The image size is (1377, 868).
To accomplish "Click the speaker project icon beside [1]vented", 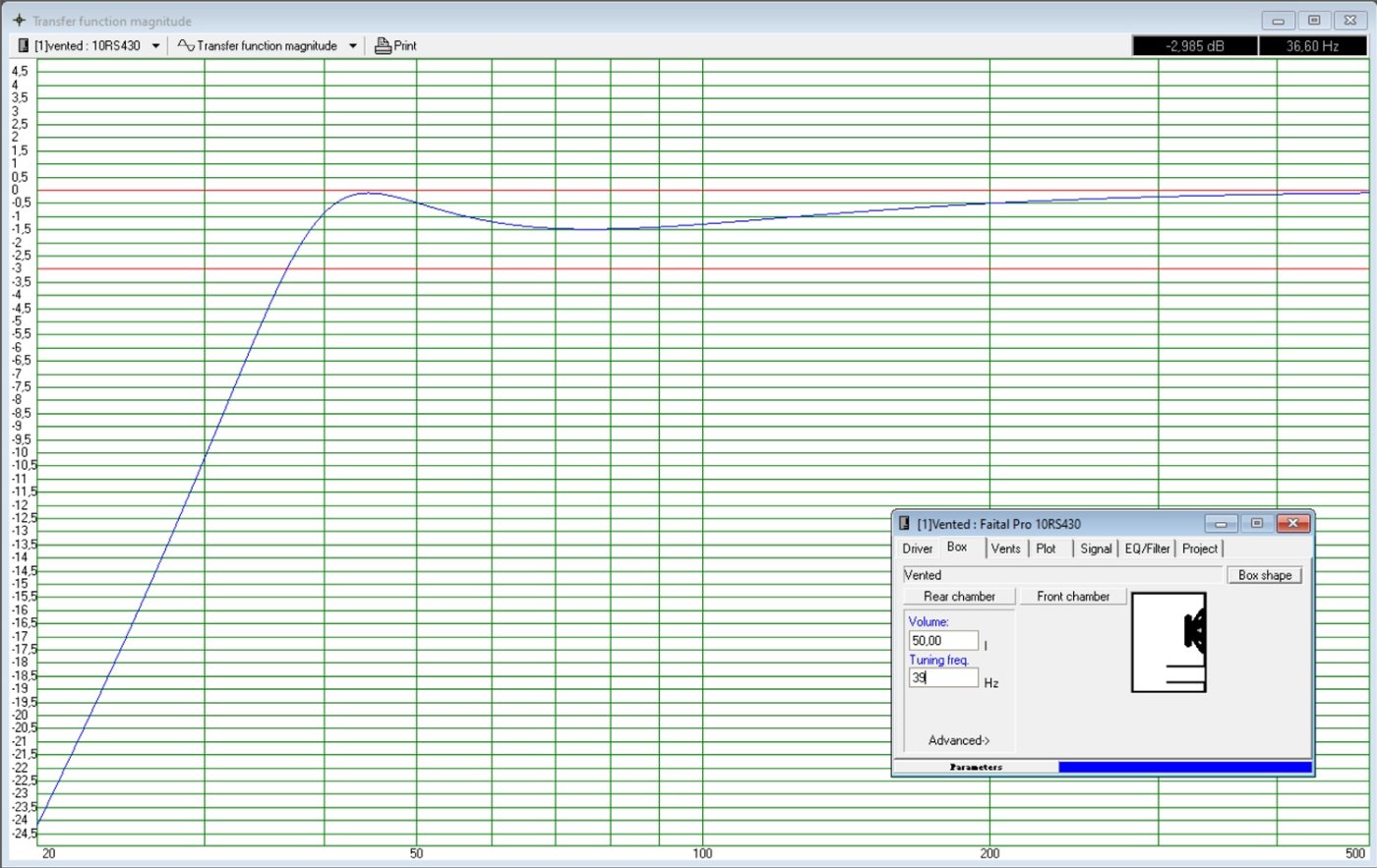I will point(24,45).
